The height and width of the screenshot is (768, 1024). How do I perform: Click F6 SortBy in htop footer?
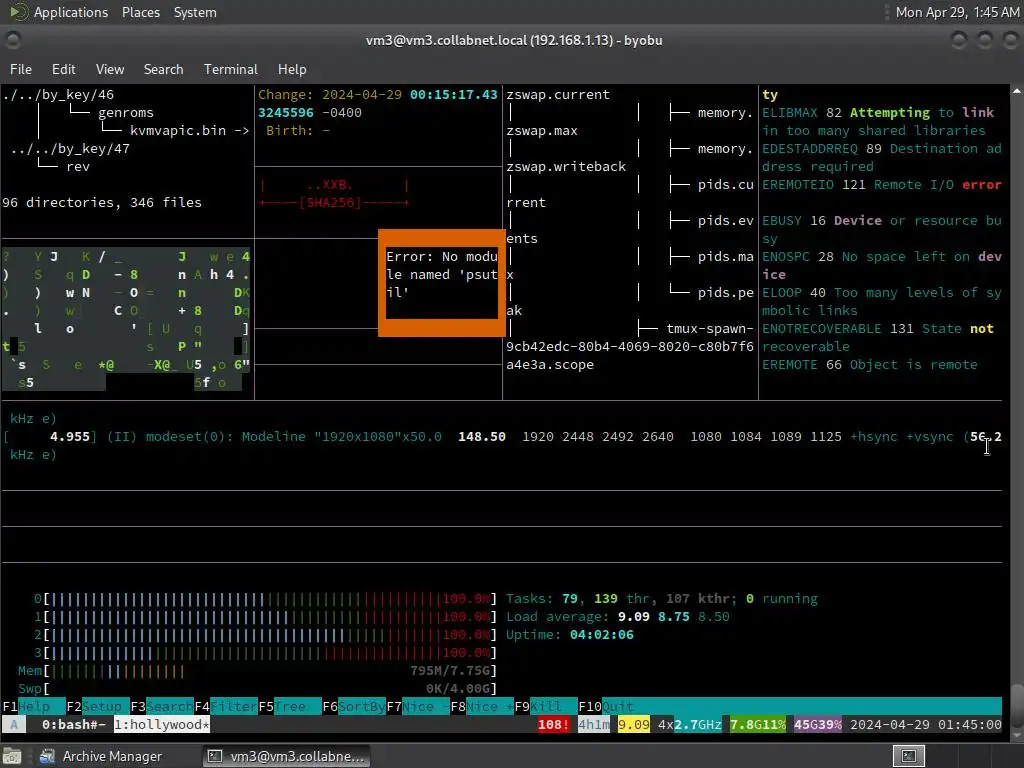[x=353, y=707]
